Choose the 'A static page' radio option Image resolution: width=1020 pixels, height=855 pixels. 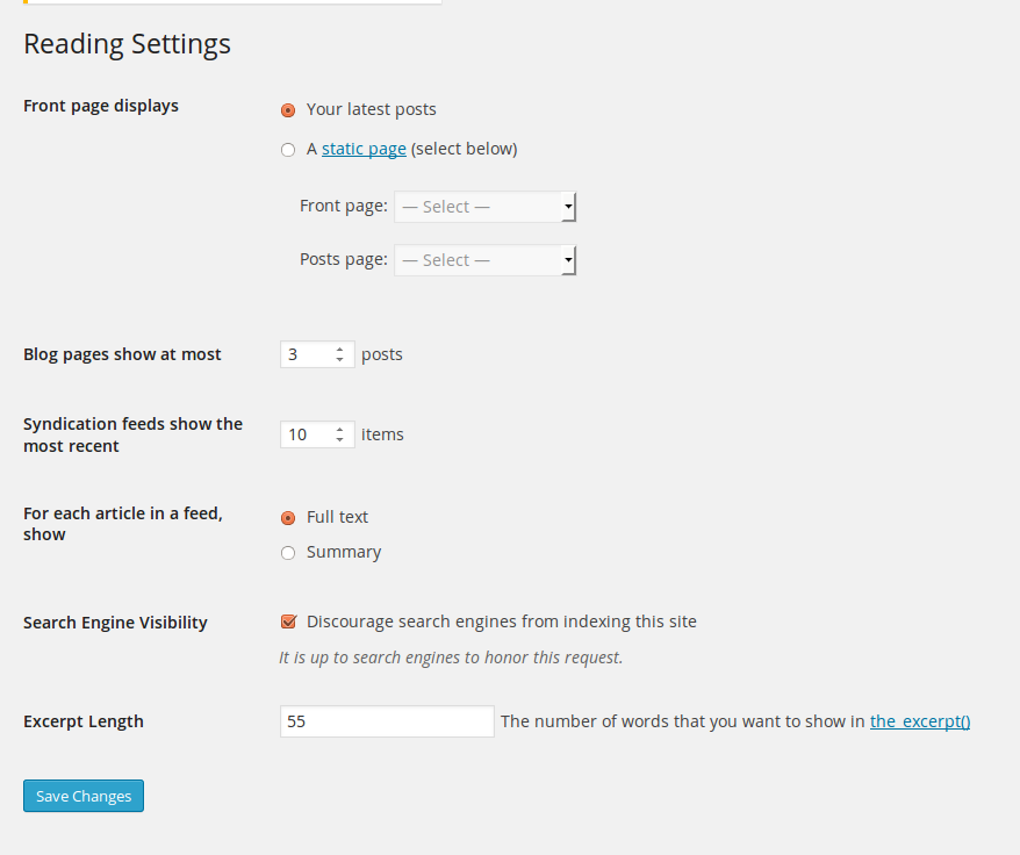[288, 150]
